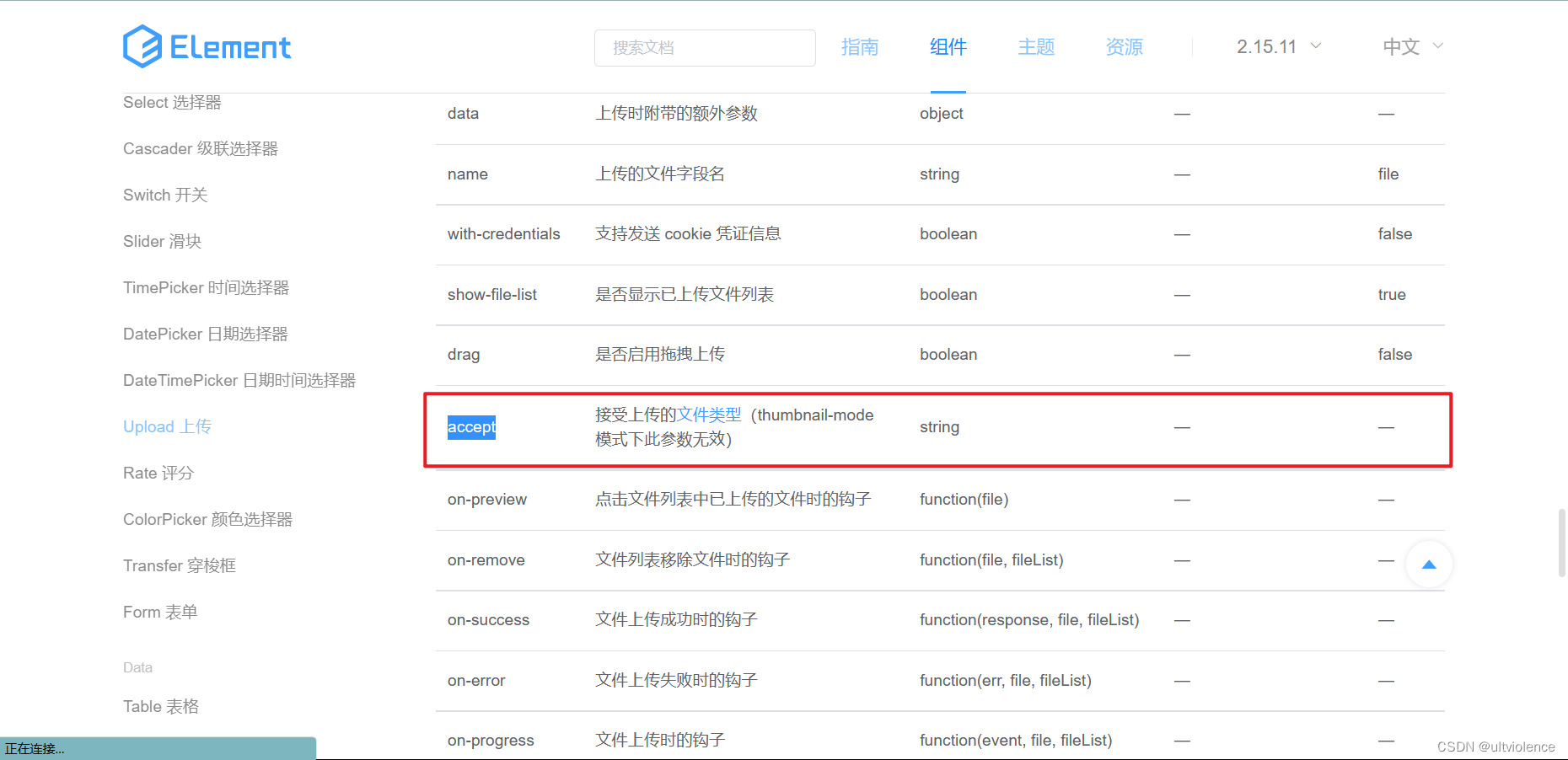
Task: Open the 组件 components tab
Action: tap(948, 47)
